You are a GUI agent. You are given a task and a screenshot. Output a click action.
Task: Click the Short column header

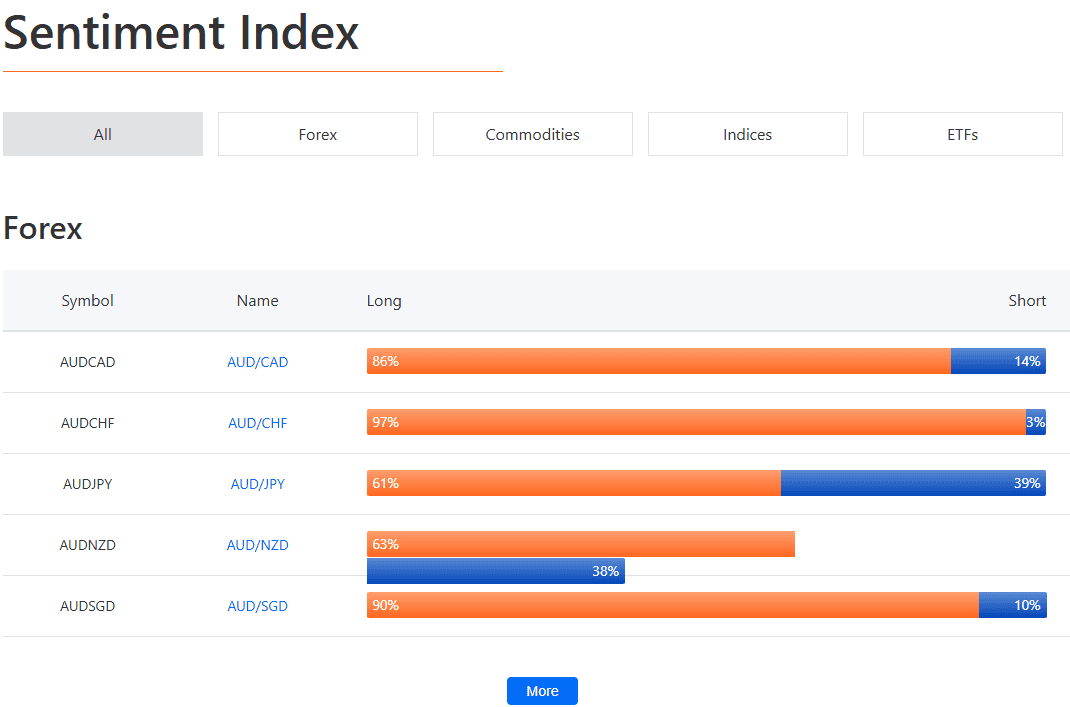[1027, 300]
